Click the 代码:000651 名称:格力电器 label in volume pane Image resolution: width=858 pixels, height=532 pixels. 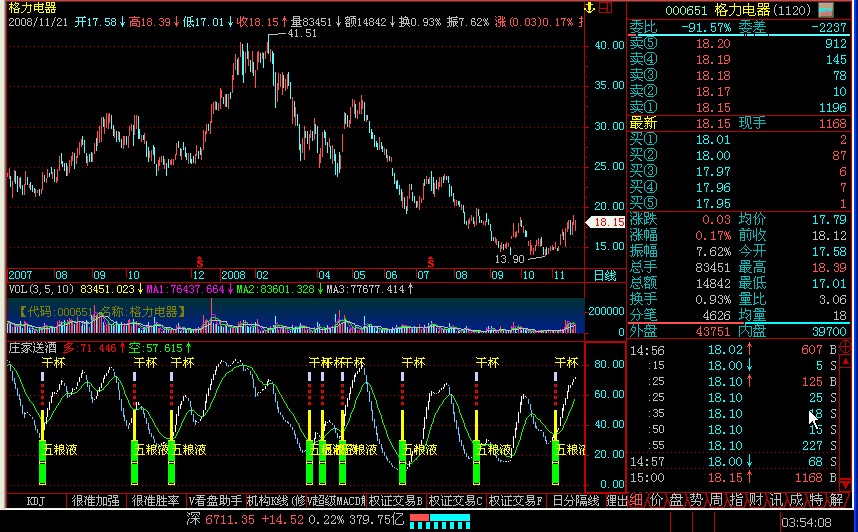point(102,312)
